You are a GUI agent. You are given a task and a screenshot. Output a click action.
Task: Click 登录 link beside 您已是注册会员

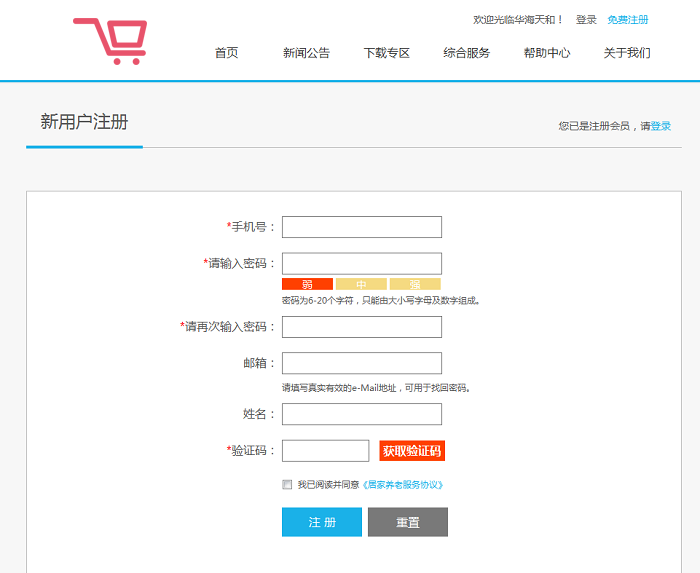pos(661,126)
